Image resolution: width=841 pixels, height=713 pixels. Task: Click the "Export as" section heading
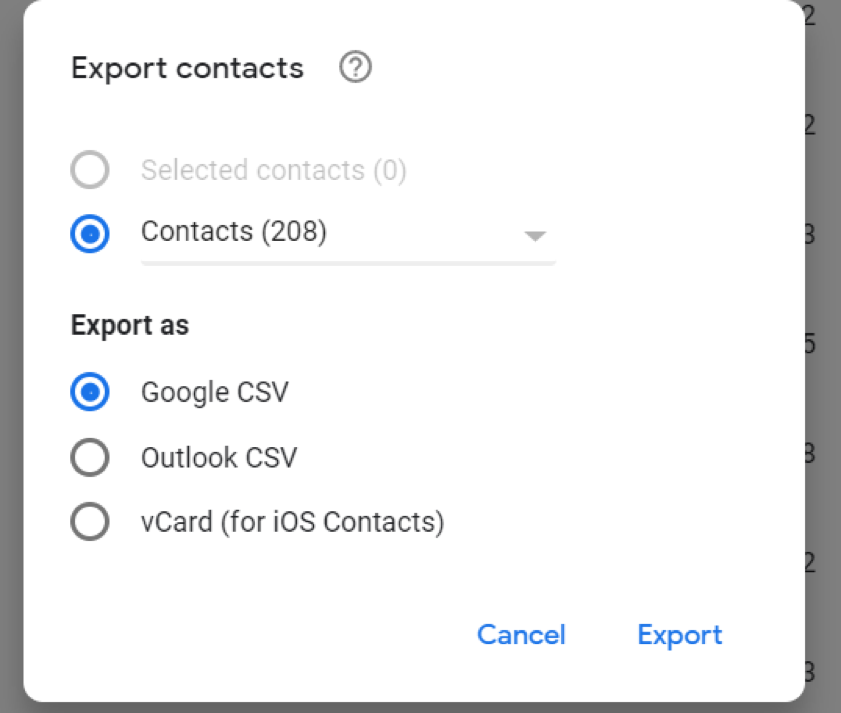(130, 325)
